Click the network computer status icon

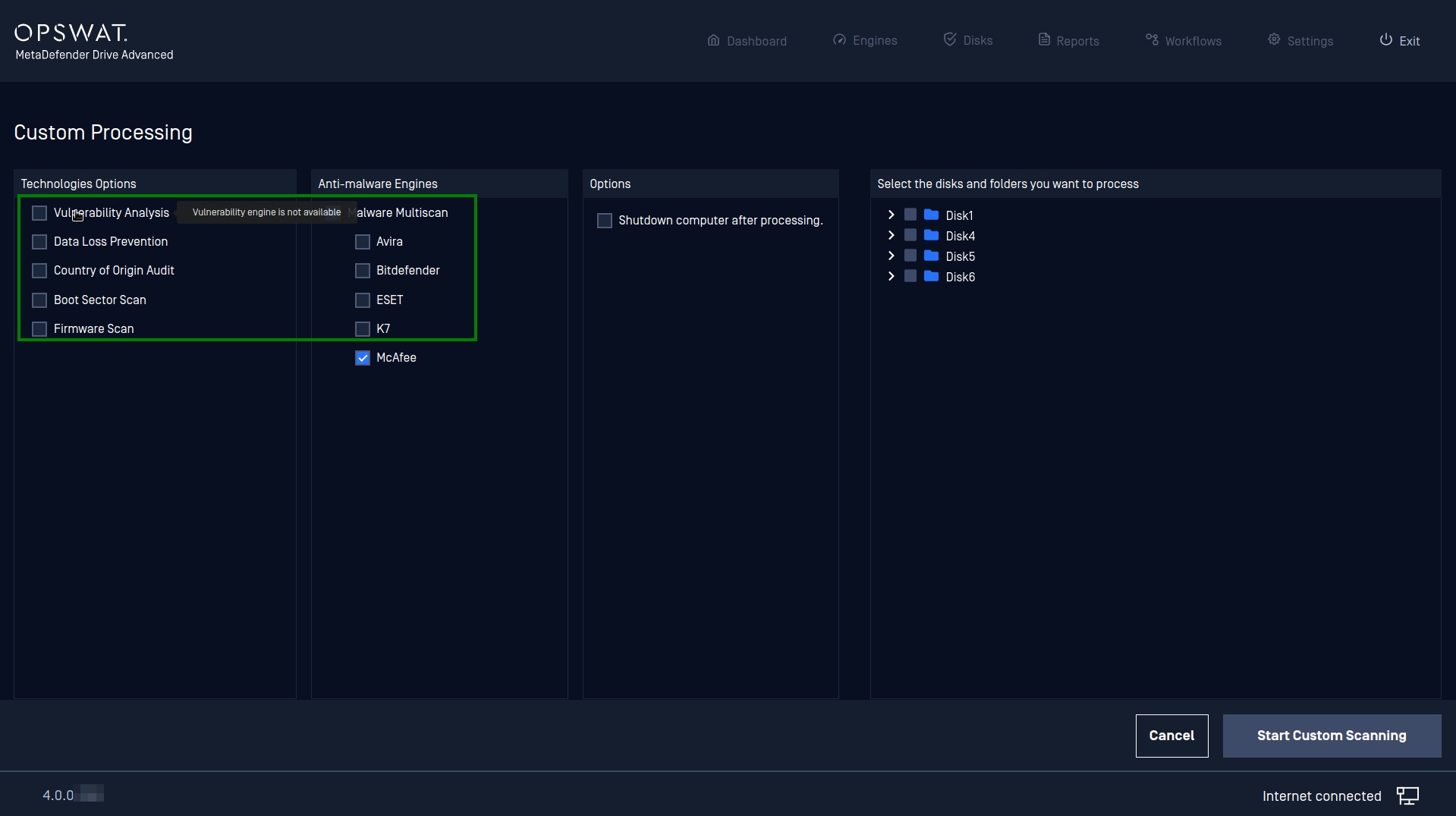pyautogui.click(x=1407, y=796)
